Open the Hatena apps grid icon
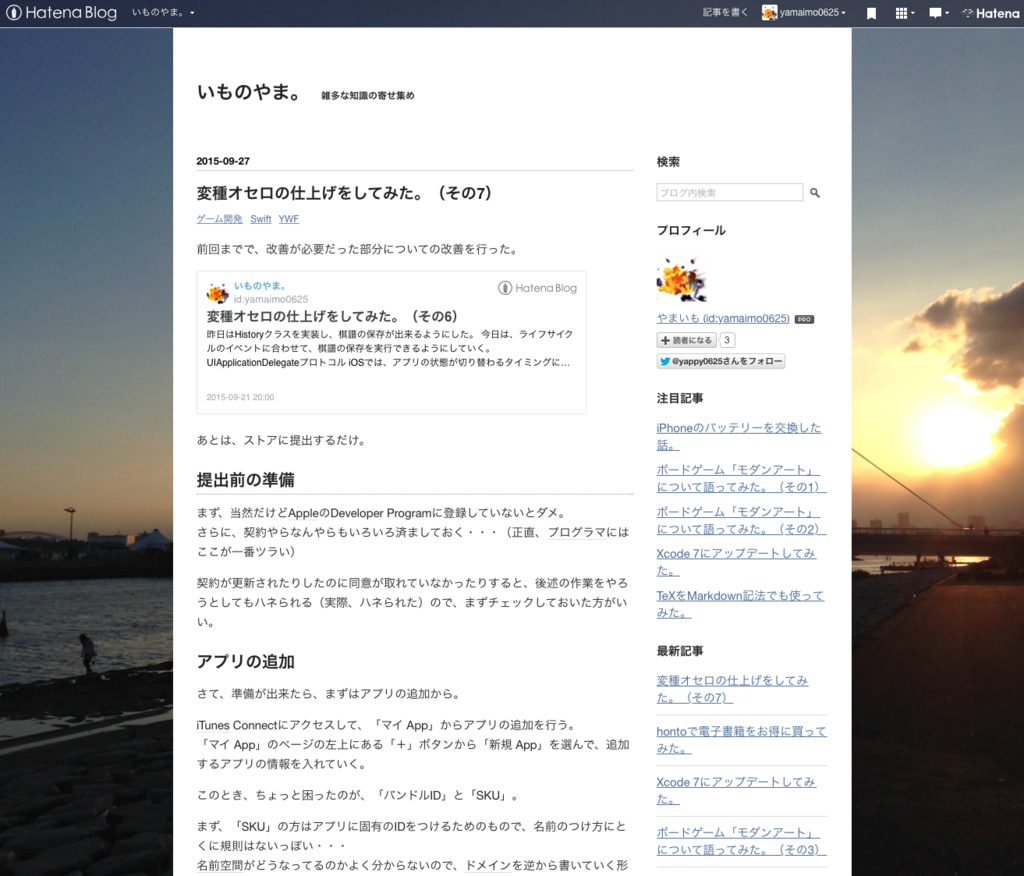The height and width of the screenshot is (876, 1024). (900, 13)
